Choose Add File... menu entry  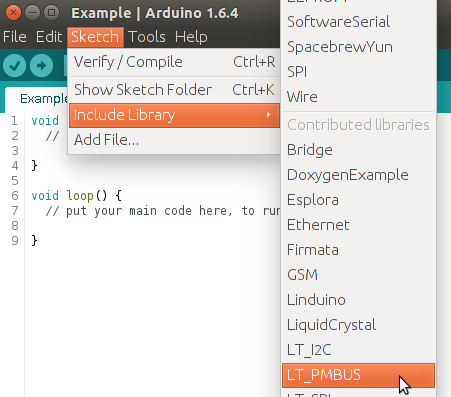pyautogui.click(x=174, y=140)
